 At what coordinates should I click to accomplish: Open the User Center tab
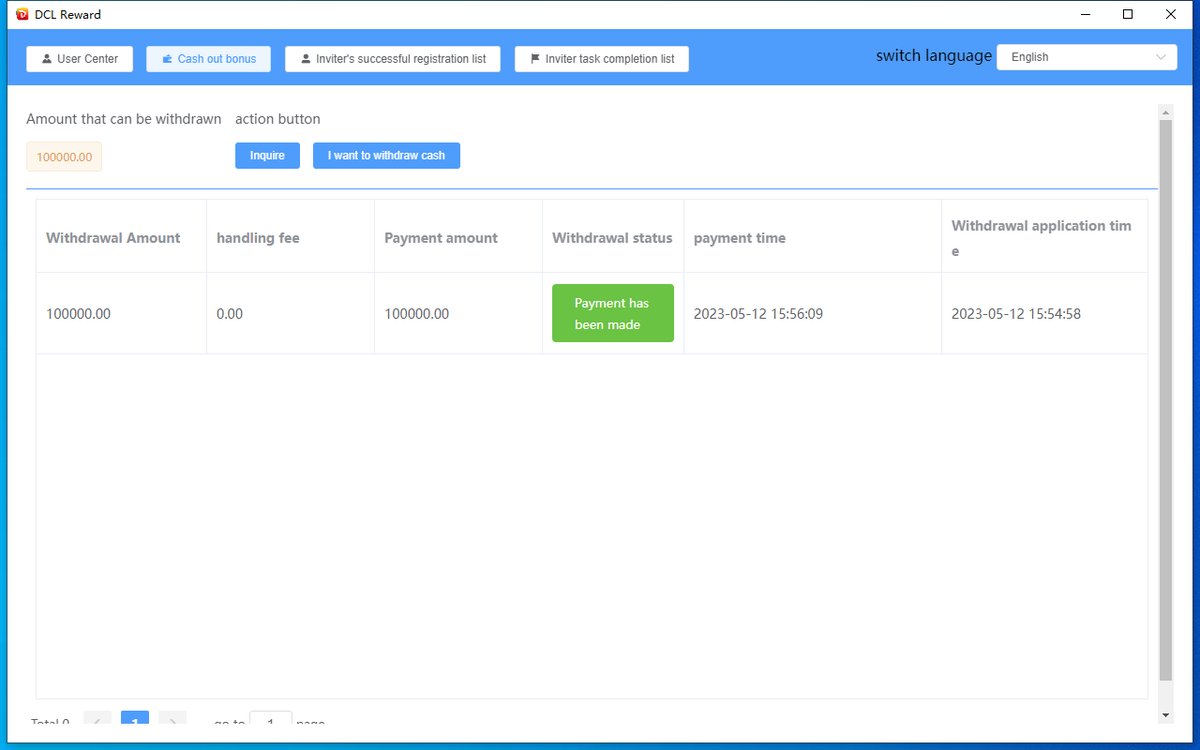point(79,59)
